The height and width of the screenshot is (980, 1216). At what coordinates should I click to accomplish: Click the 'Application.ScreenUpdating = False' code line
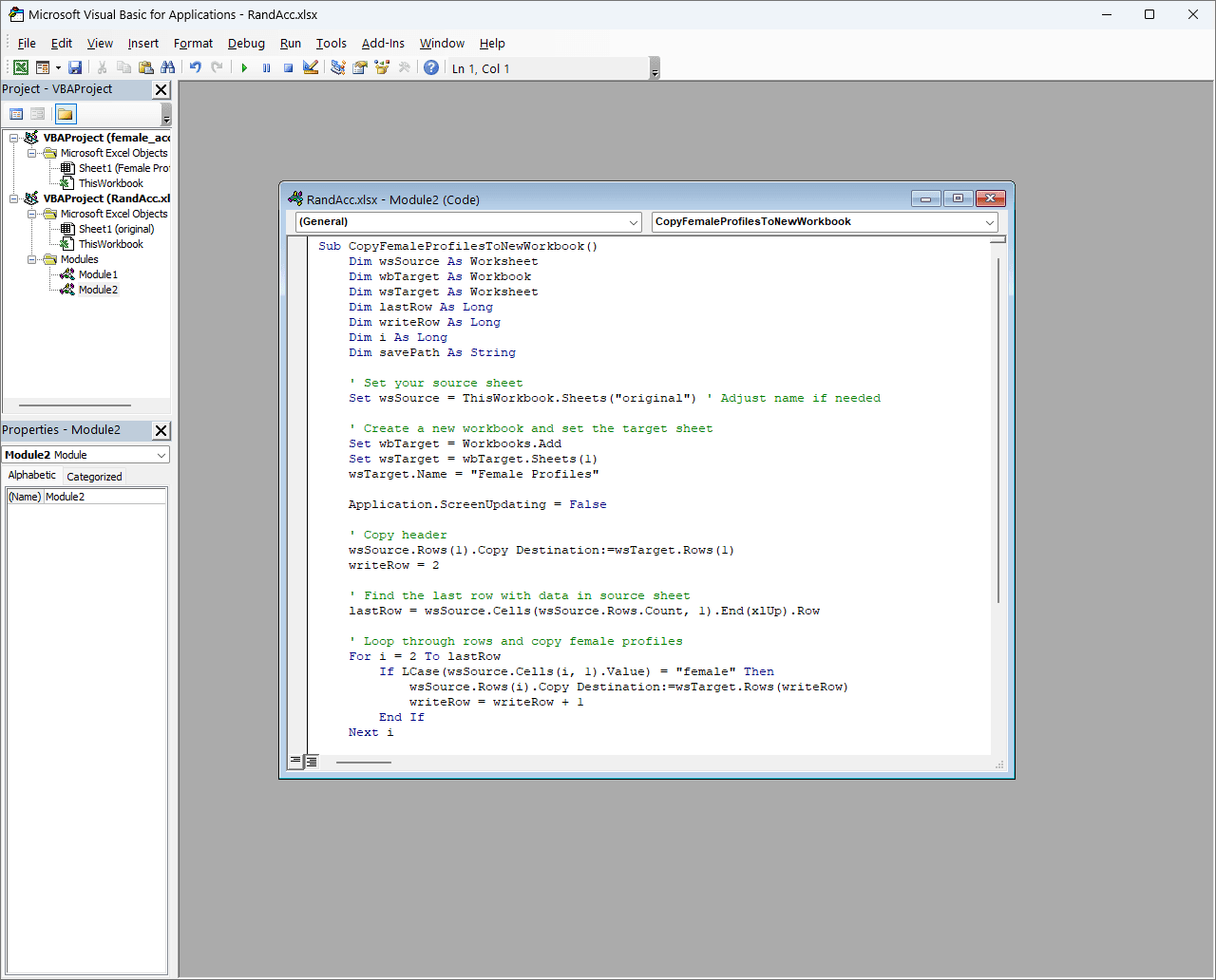[x=477, y=504]
